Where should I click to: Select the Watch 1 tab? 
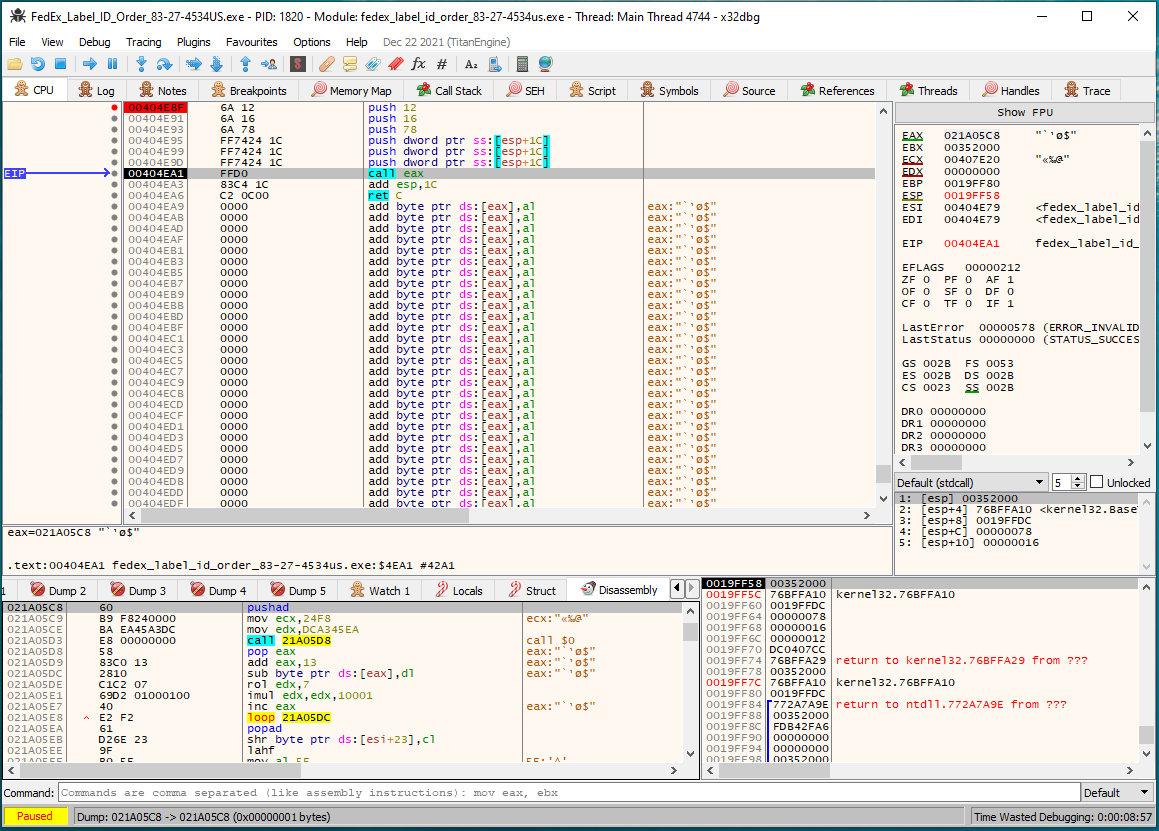[x=381, y=590]
